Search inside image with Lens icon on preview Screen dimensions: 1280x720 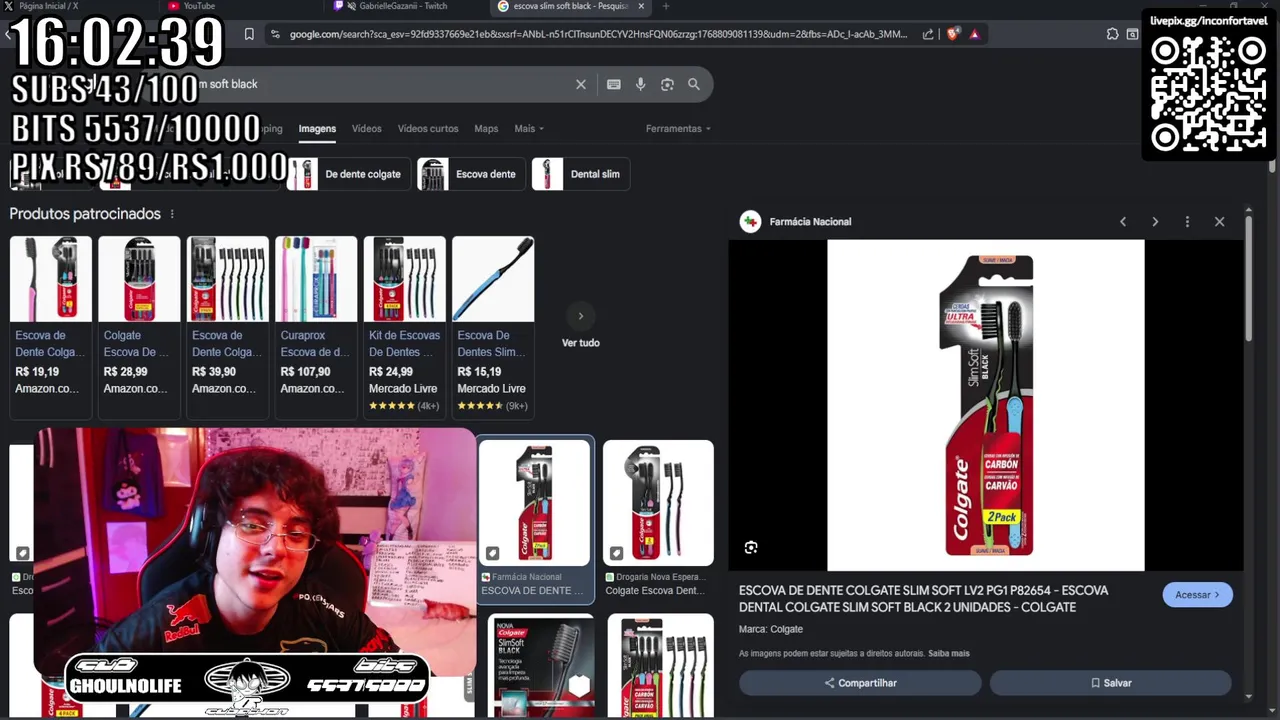[751, 547]
